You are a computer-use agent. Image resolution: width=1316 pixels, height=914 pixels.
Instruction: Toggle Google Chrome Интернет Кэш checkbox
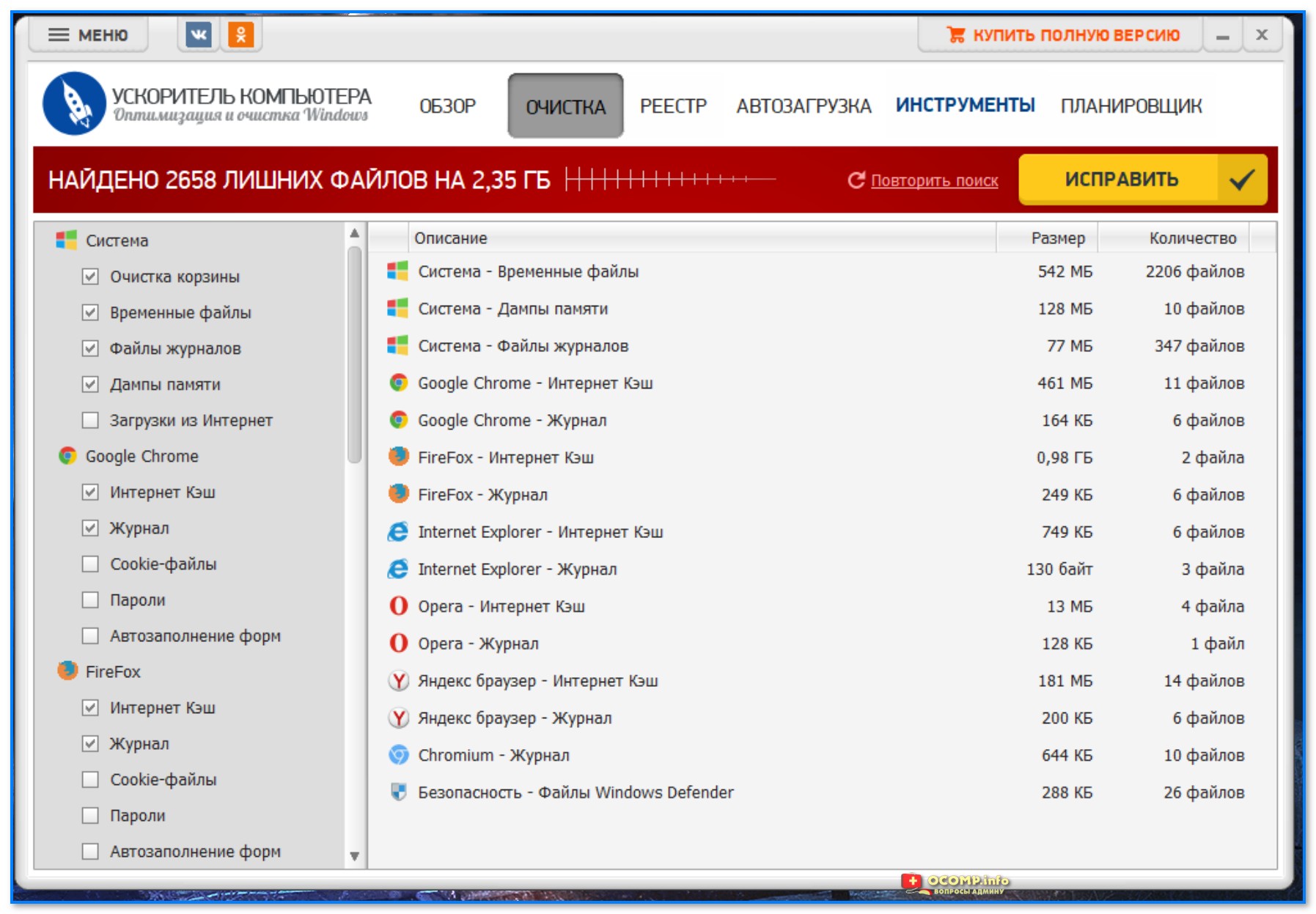[x=90, y=492]
